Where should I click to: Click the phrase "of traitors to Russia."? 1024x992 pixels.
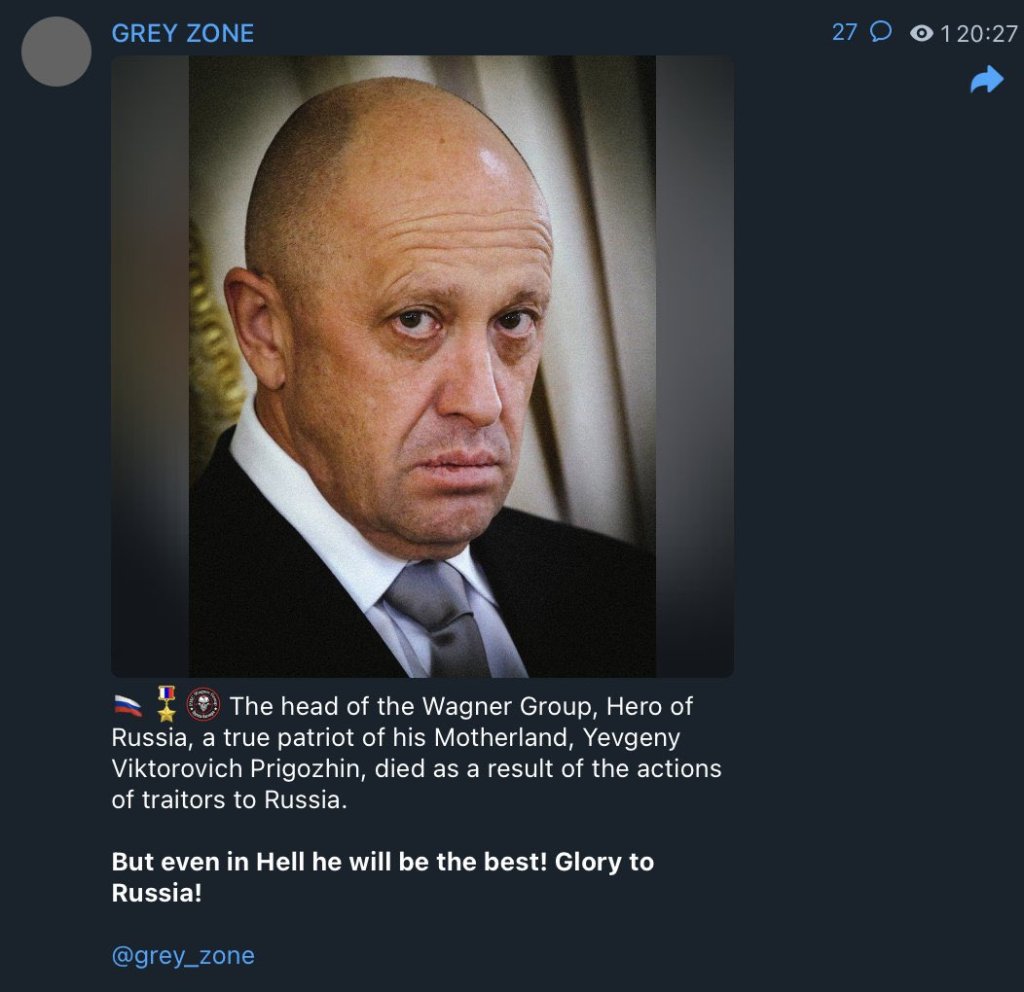229,801
